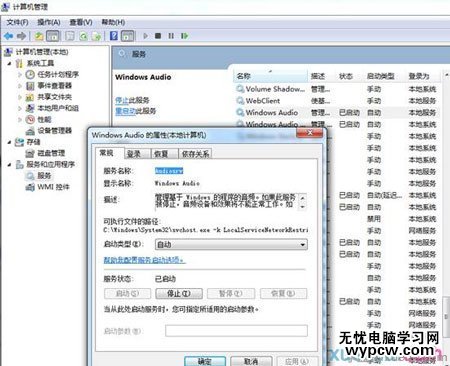Click the Pause service toolbar icon
Image resolution: width=450 pixels, height=366 pixels.
tap(171, 36)
